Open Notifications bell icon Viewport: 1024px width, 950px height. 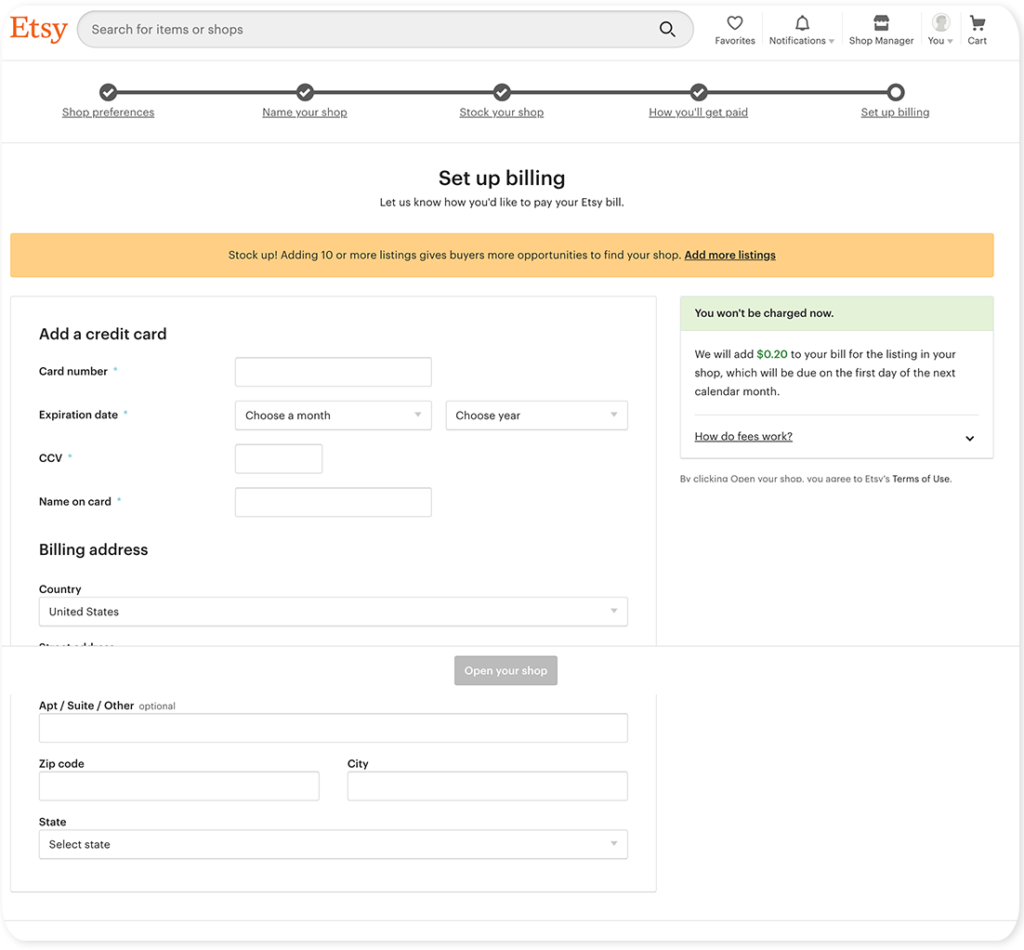point(802,23)
